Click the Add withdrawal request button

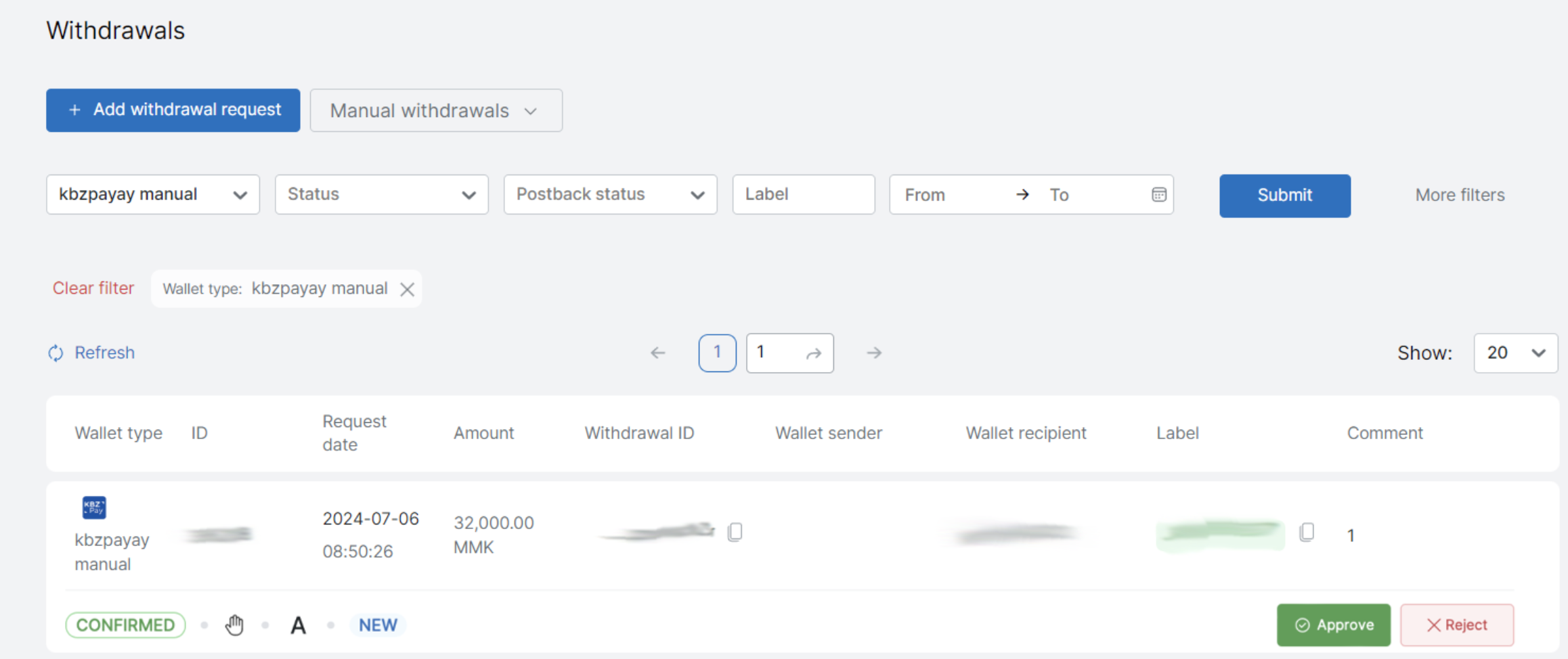click(173, 110)
